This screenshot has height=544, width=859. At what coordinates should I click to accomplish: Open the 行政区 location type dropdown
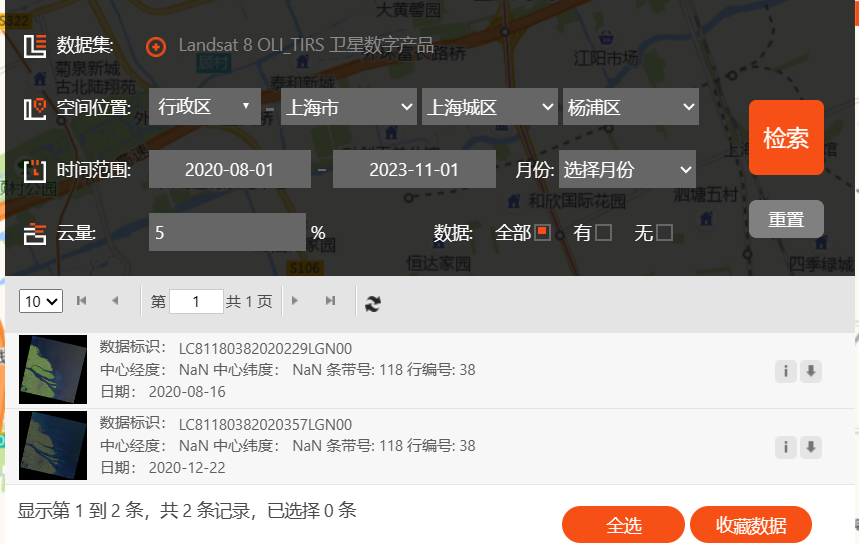point(205,106)
